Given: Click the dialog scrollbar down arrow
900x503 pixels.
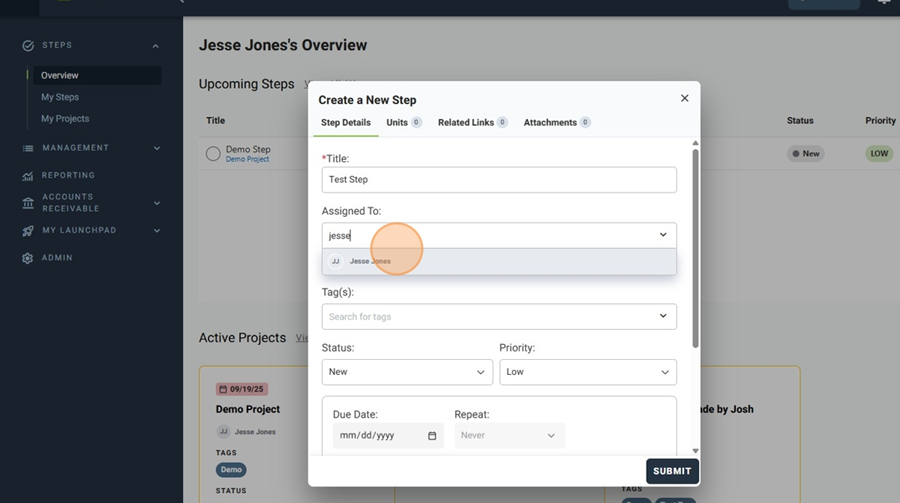Looking at the screenshot, I should [695, 451].
